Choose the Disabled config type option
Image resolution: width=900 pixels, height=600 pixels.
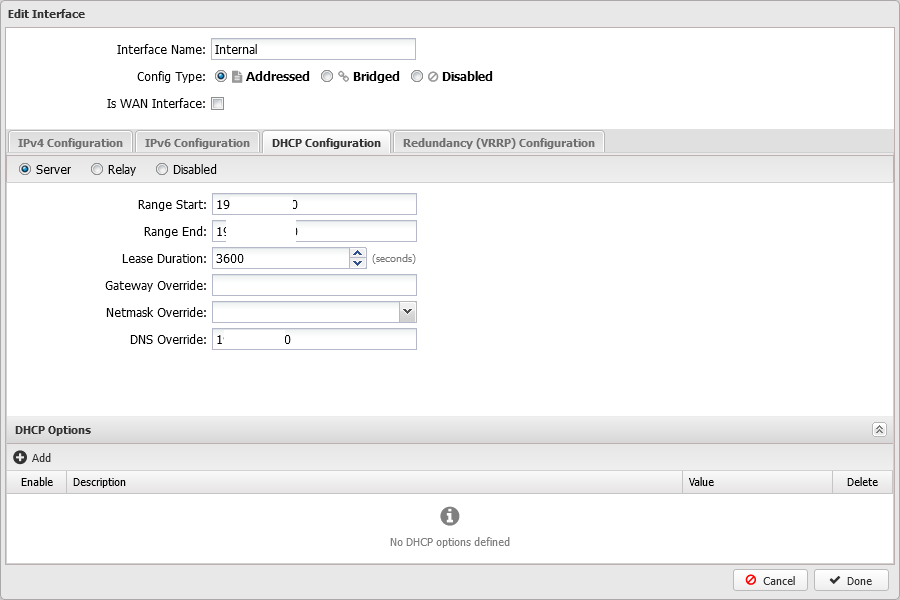(417, 77)
